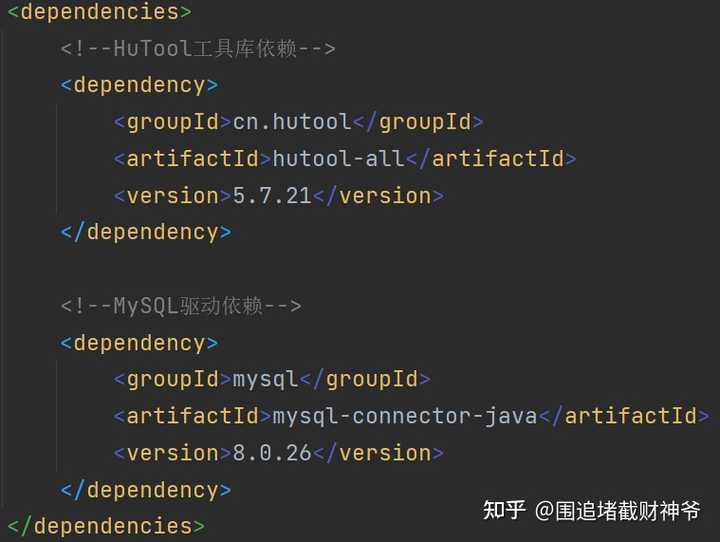This screenshot has width=720, height=542.
Task: Click the opening dependencies tag
Action: click(100, 11)
